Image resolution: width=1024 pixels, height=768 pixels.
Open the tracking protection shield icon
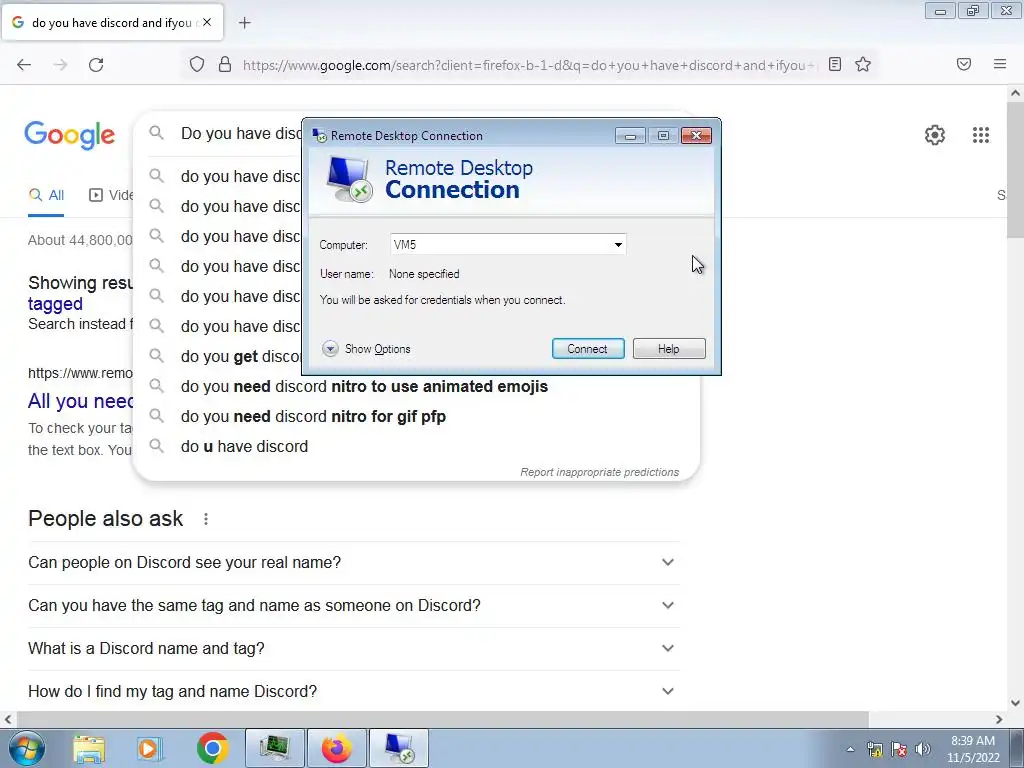(x=197, y=64)
